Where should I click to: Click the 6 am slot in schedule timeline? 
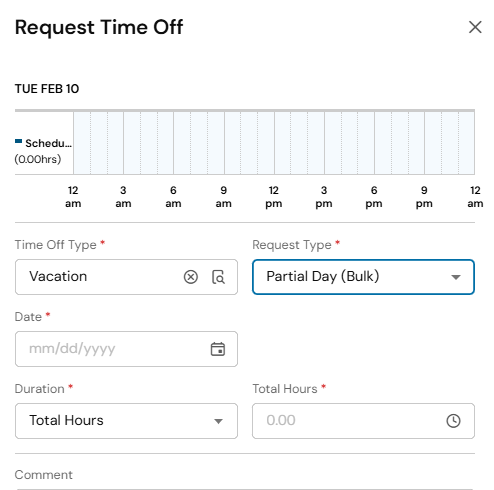(x=182, y=143)
